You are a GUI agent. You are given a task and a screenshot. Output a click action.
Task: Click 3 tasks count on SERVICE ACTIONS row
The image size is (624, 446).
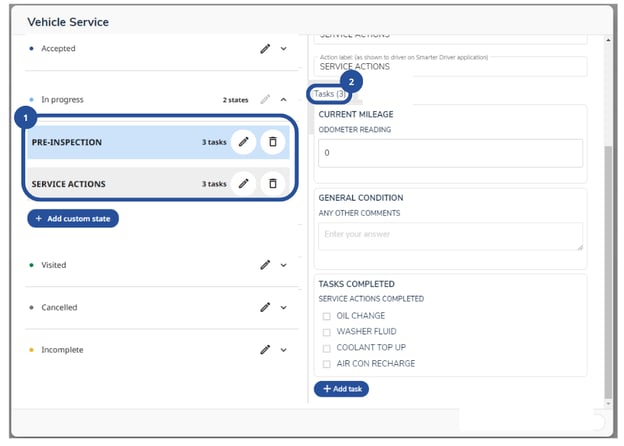(x=214, y=184)
